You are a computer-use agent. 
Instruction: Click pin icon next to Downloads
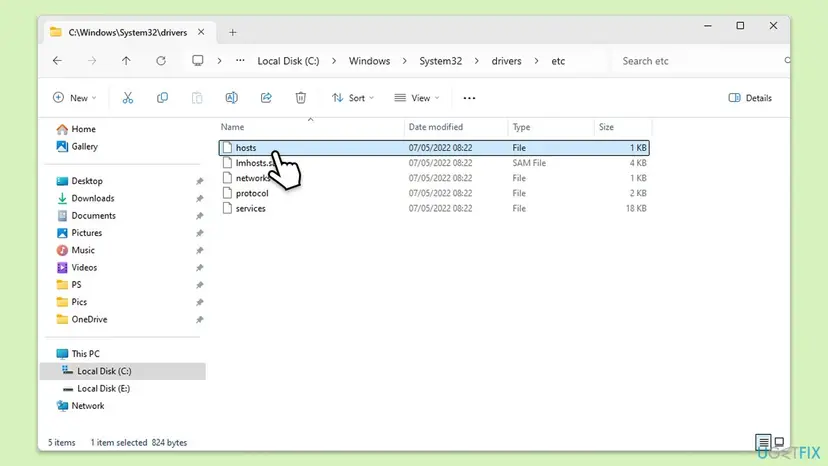(200, 199)
